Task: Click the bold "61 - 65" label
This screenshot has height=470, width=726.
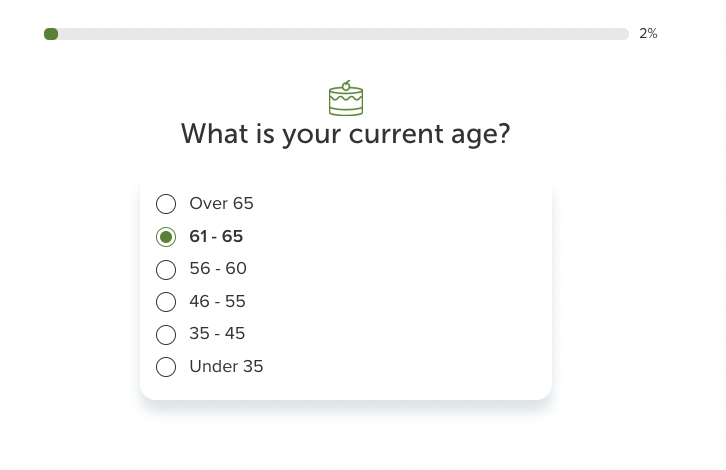Action: tap(216, 236)
